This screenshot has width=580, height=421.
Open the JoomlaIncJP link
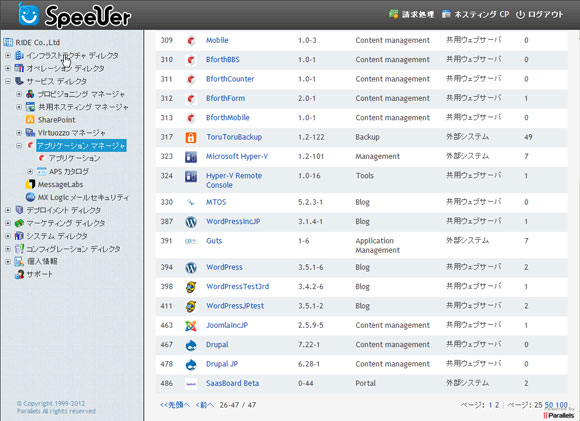click(227, 325)
